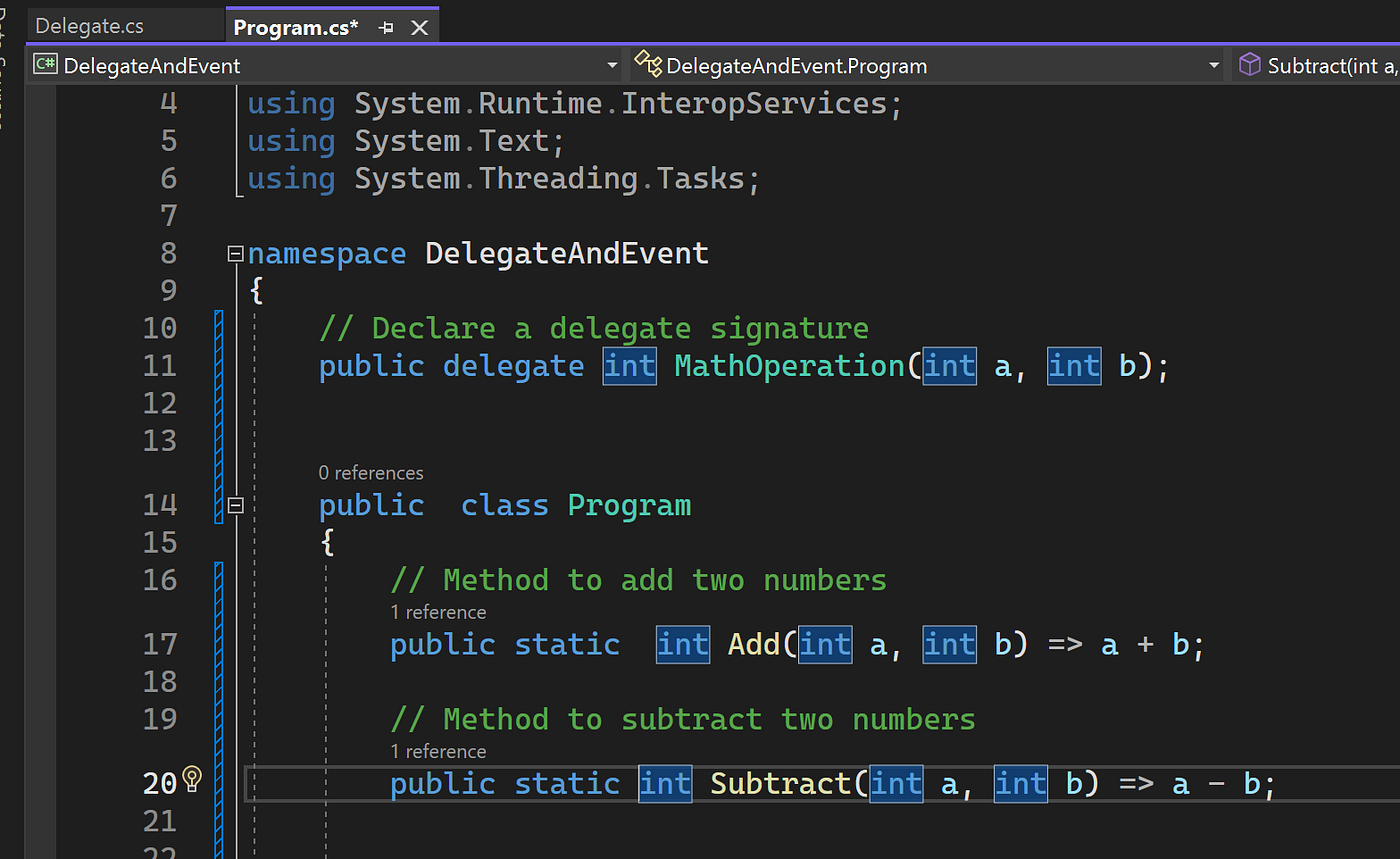Select the Program.cs tab
The image size is (1400, 859).
click(x=295, y=28)
